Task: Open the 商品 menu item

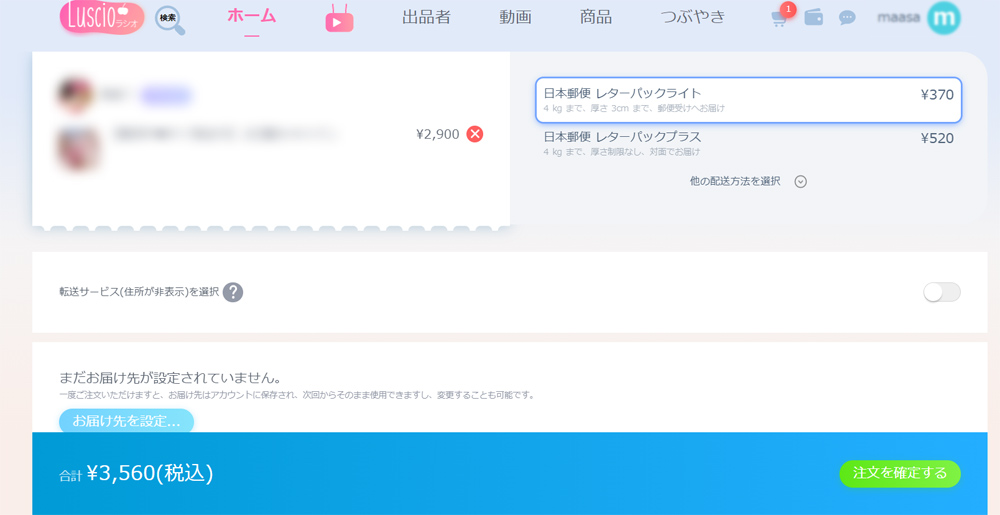Action: (595, 17)
